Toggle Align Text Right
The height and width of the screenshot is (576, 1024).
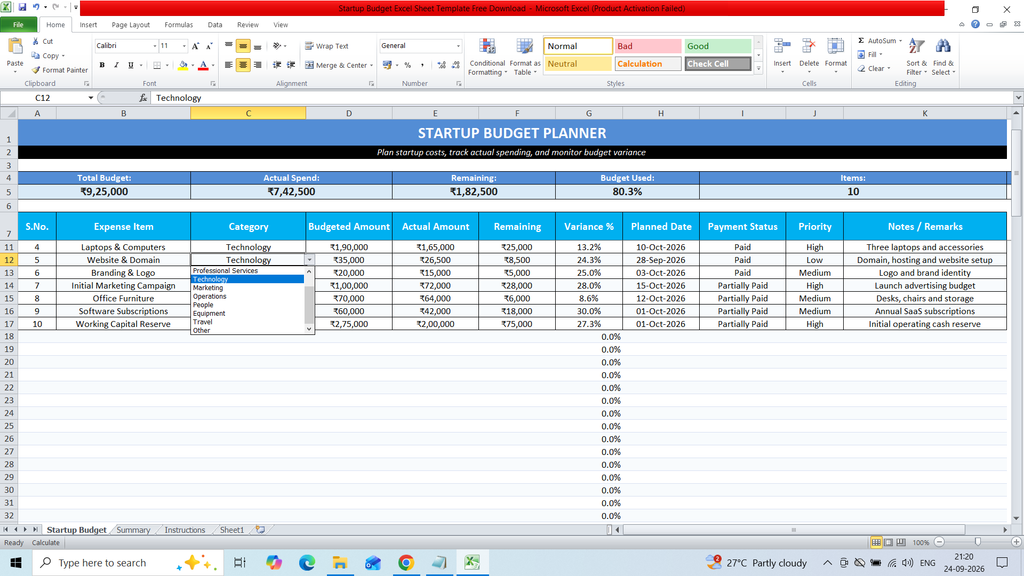point(257,65)
